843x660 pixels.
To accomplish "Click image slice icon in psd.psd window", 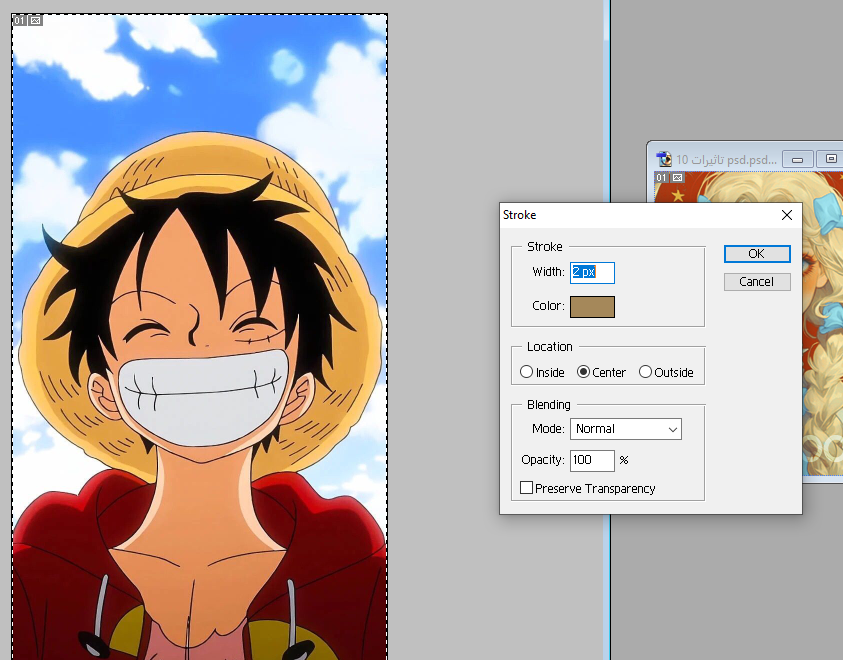I will click(677, 178).
